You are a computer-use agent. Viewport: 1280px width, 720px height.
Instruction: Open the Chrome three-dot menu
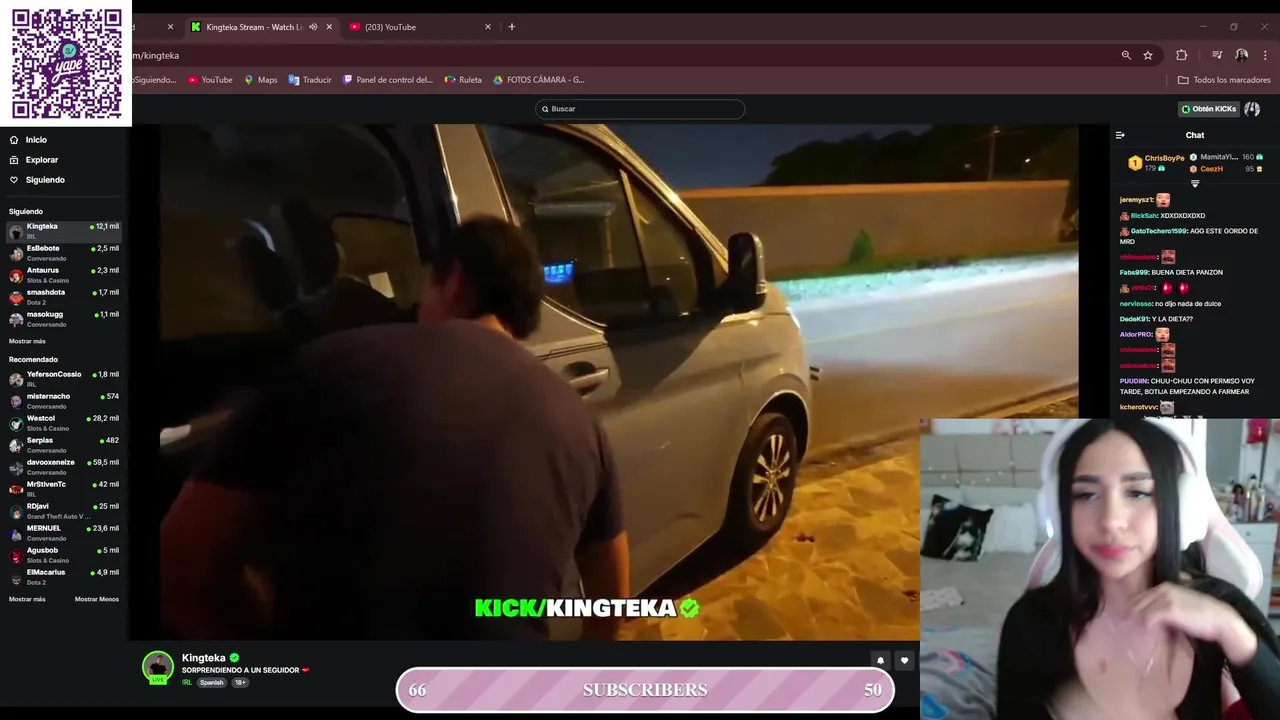[1266, 55]
